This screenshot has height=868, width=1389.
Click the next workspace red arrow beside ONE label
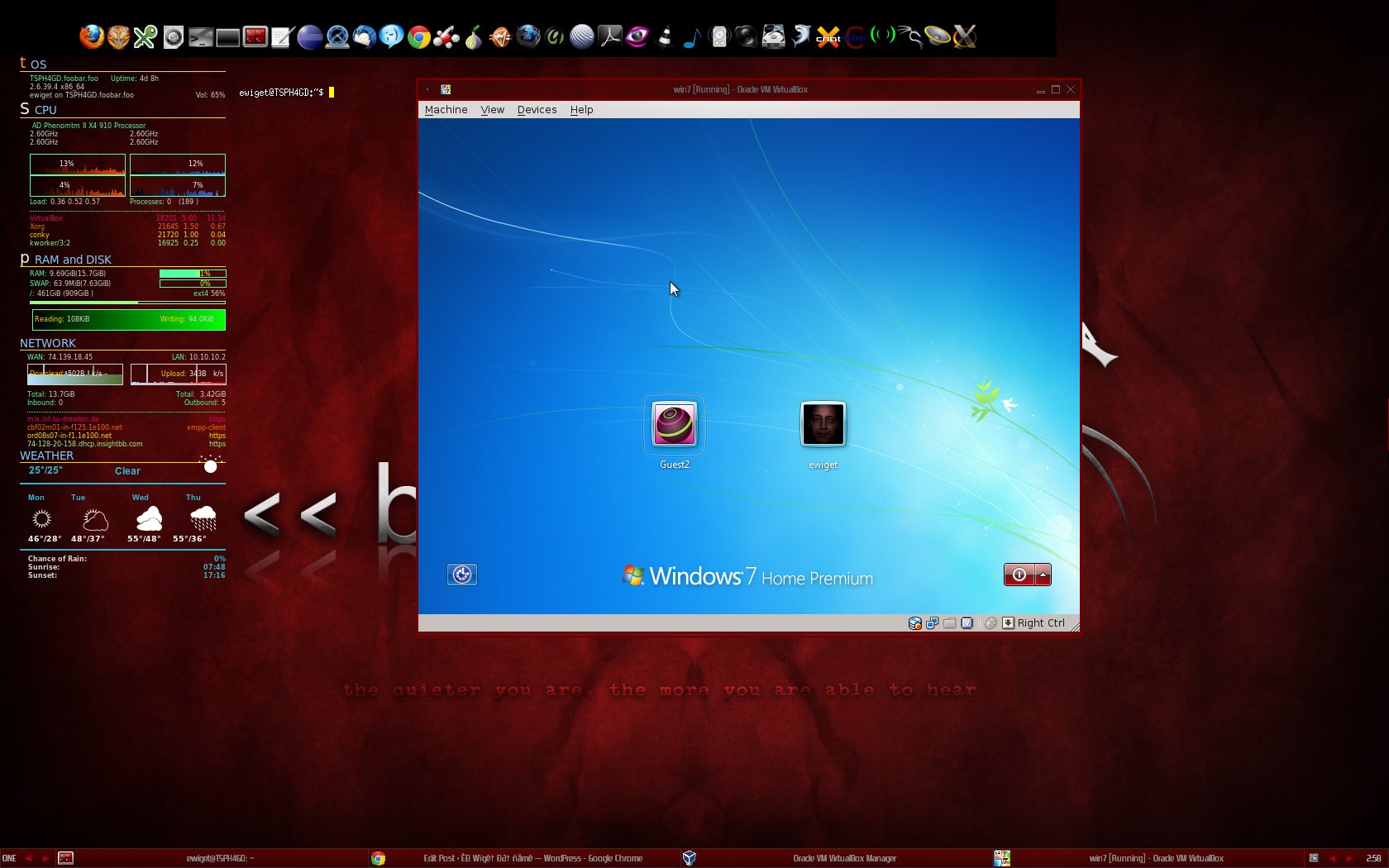[x=45, y=858]
